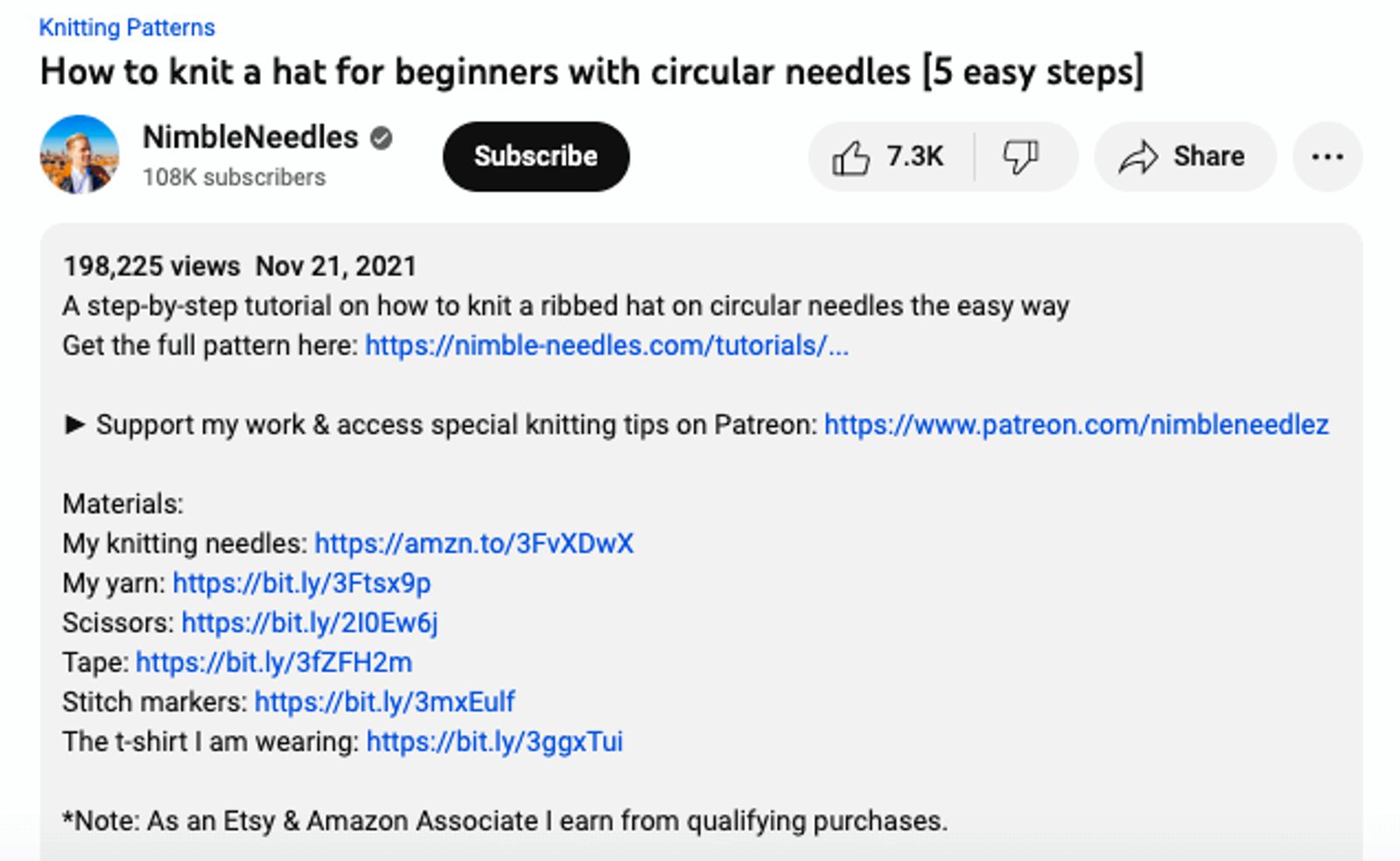This screenshot has width=1400, height=861.
Task: Click the verified checkmark badge
Action: 381,138
